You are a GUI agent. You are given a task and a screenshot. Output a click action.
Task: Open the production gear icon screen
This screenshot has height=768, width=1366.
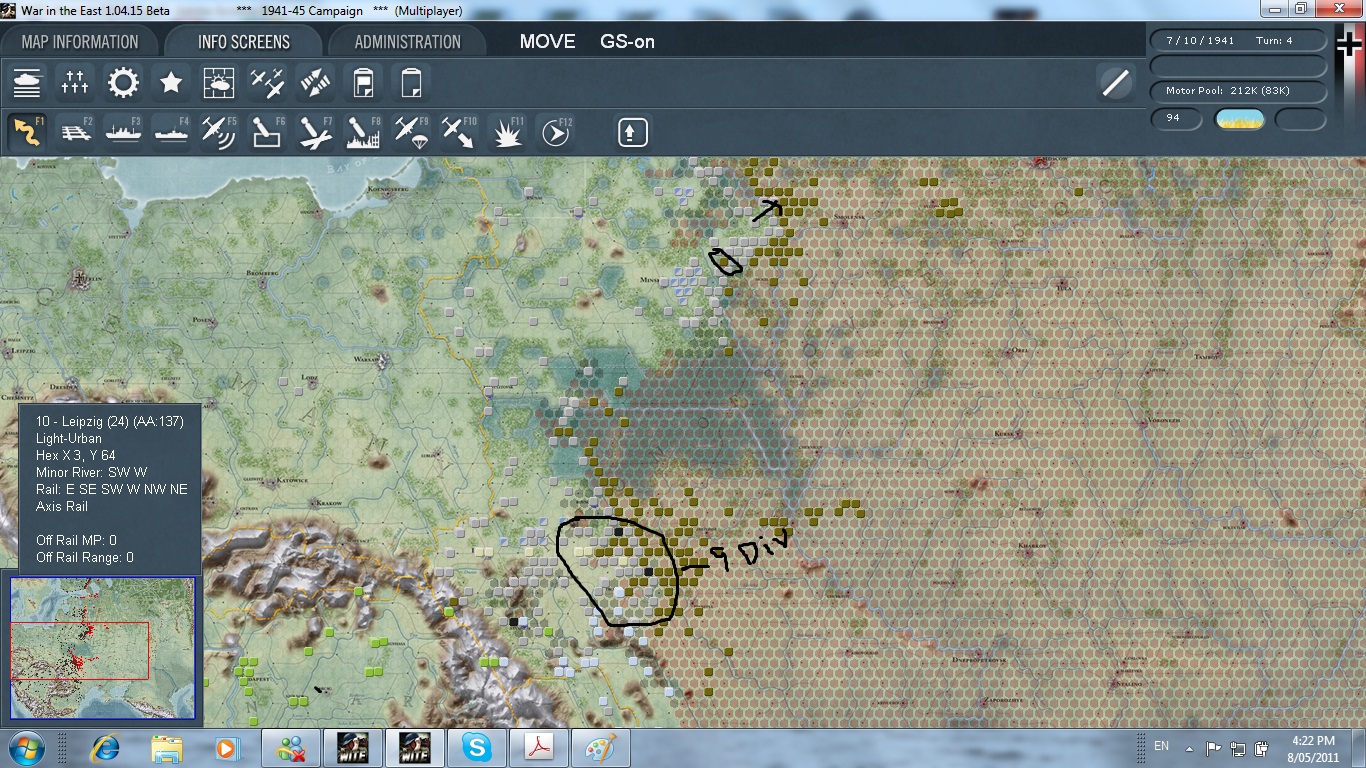pos(123,82)
